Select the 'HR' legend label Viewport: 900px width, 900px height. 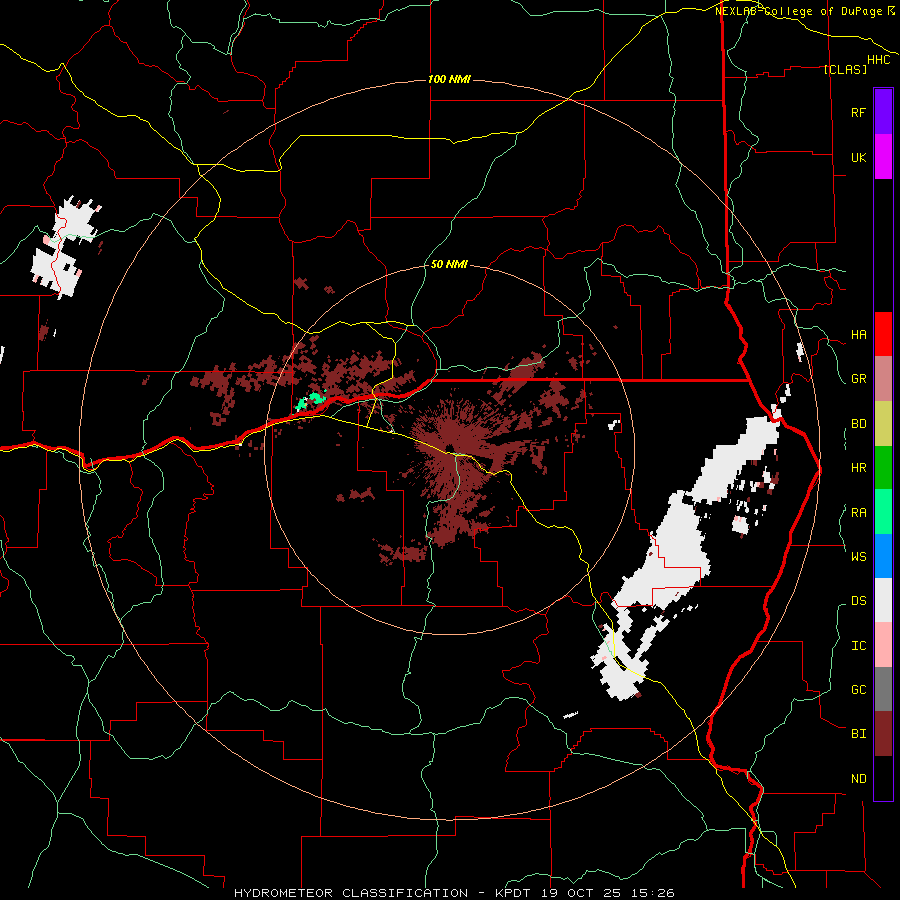click(x=858, y=468)
